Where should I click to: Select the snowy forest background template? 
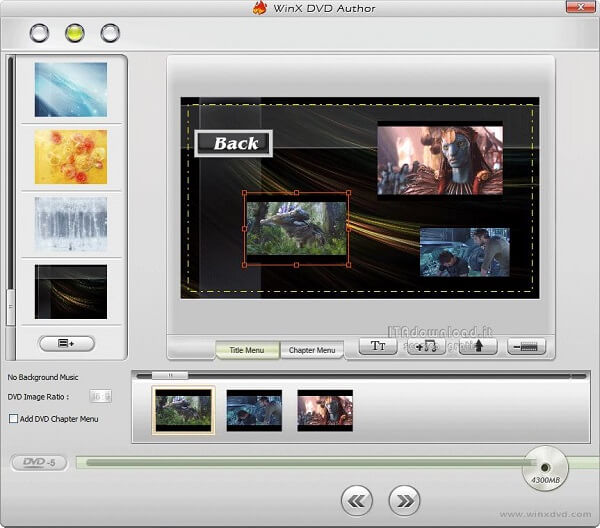click(x=71, y=224)
